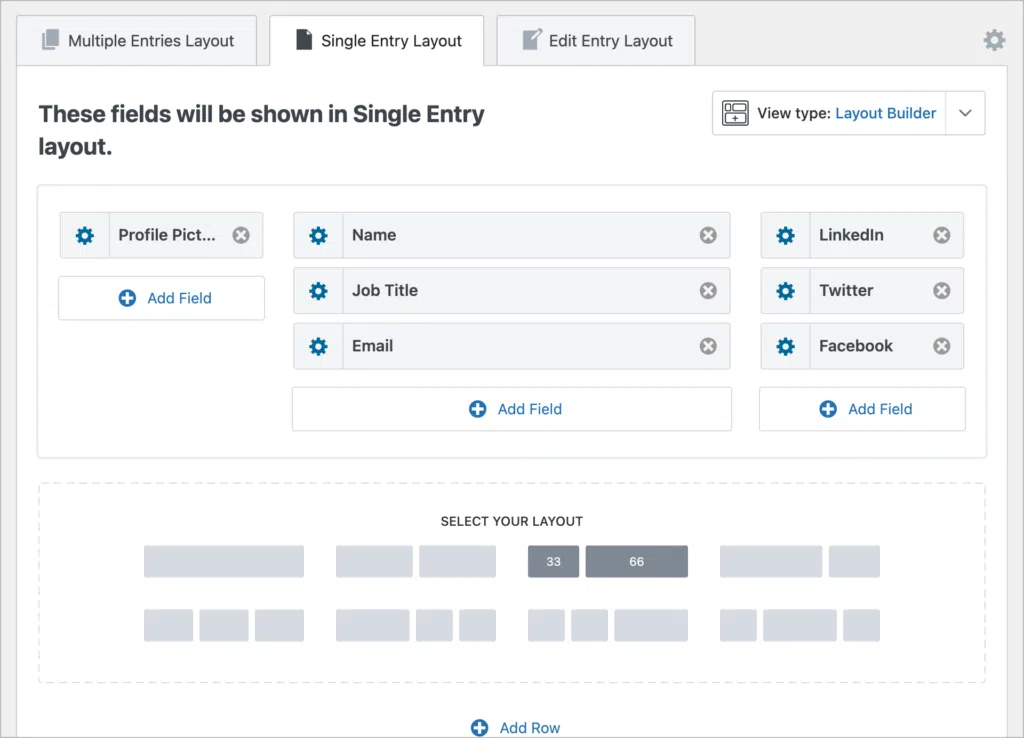
Task: Expand the View type dropdown arrow
Action: click(965, 113)
